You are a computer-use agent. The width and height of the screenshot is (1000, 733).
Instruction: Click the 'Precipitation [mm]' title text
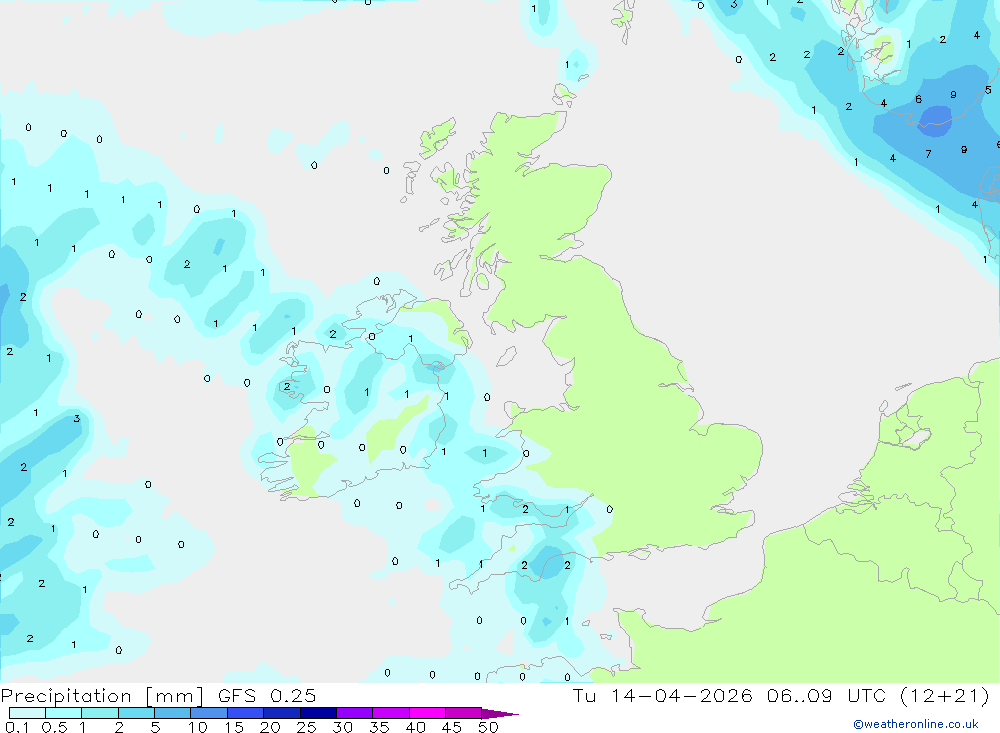(x=102, y=696)
